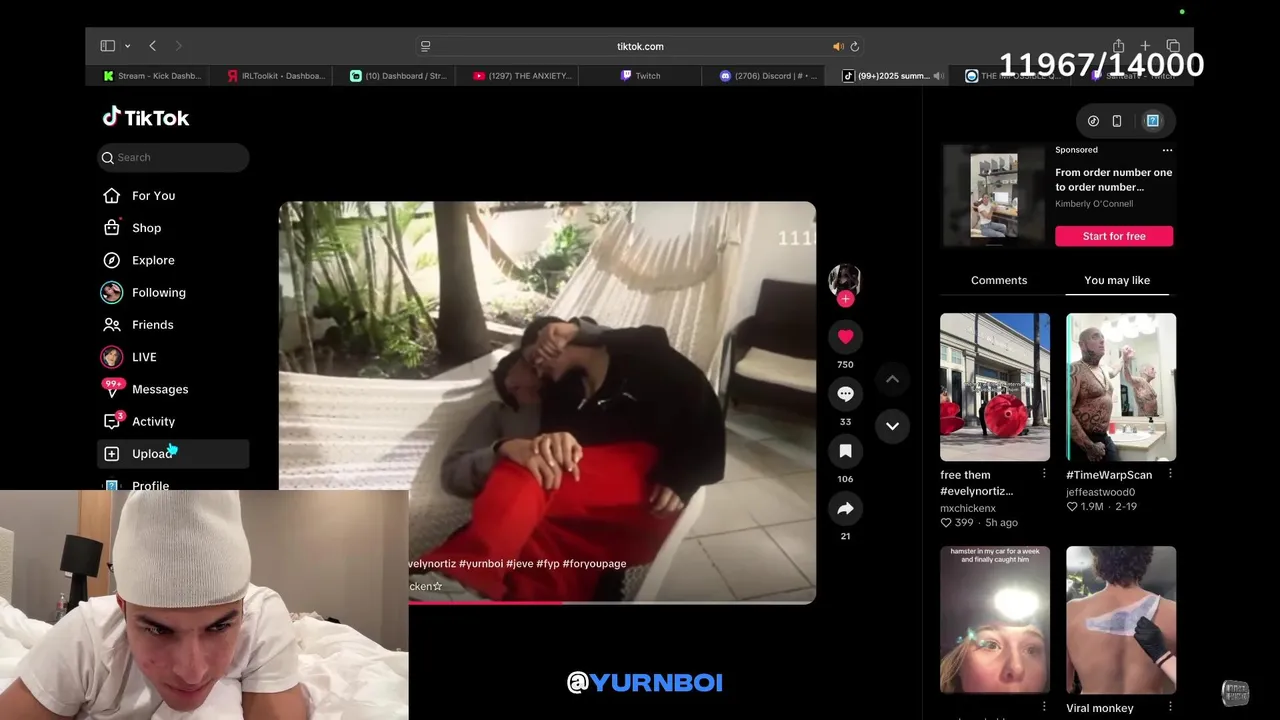Image resolution: width=1280 pixels, height=720 pixels.
Task: Click the #yurnboi hashtag in caption
Action: pyautogui.click(x=480, y=564)
